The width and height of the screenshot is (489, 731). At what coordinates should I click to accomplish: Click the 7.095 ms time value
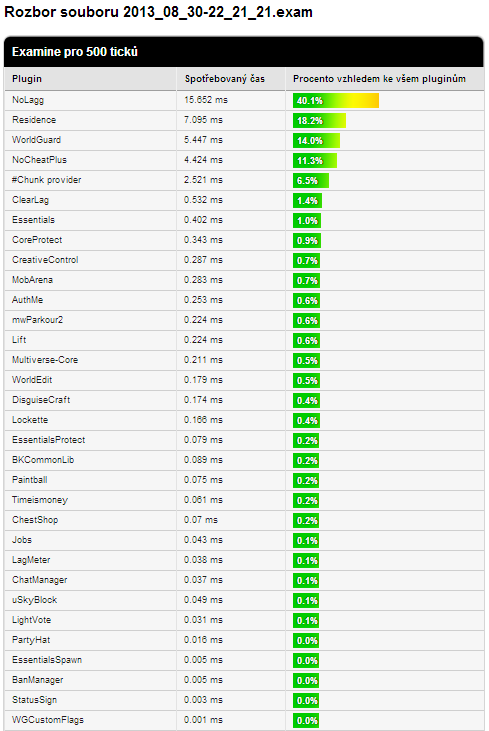click(203, 120)
